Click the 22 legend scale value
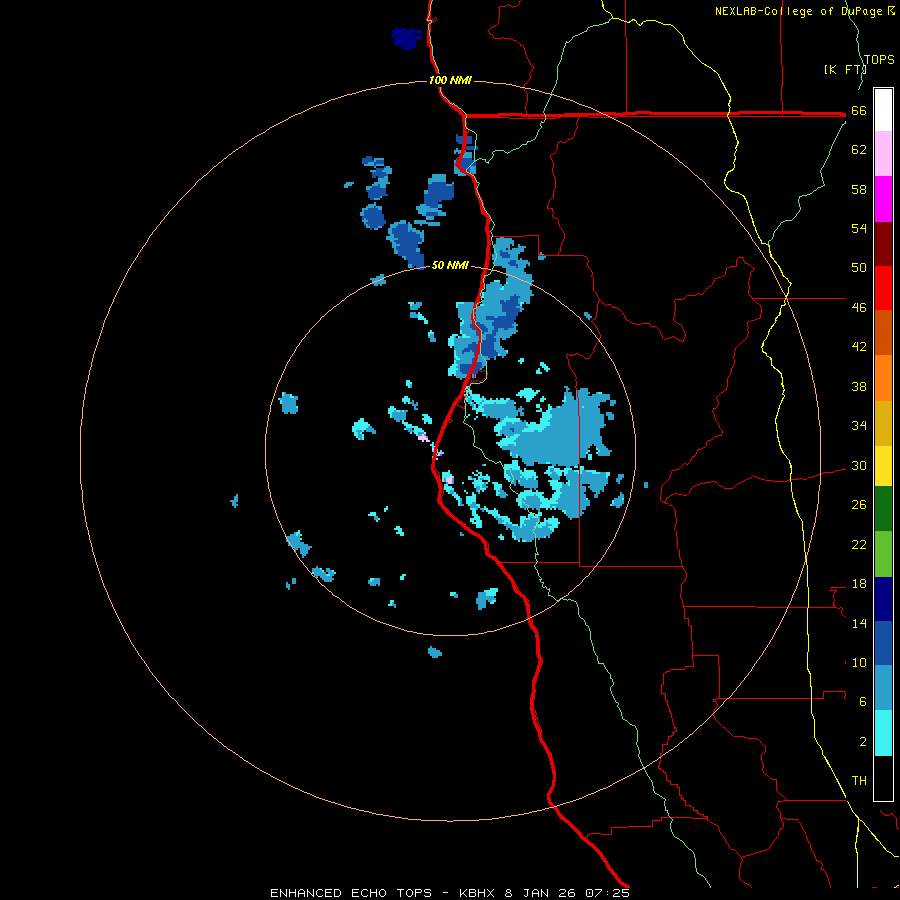The width and height of the screenshot is (900, 900). (859, 544)
